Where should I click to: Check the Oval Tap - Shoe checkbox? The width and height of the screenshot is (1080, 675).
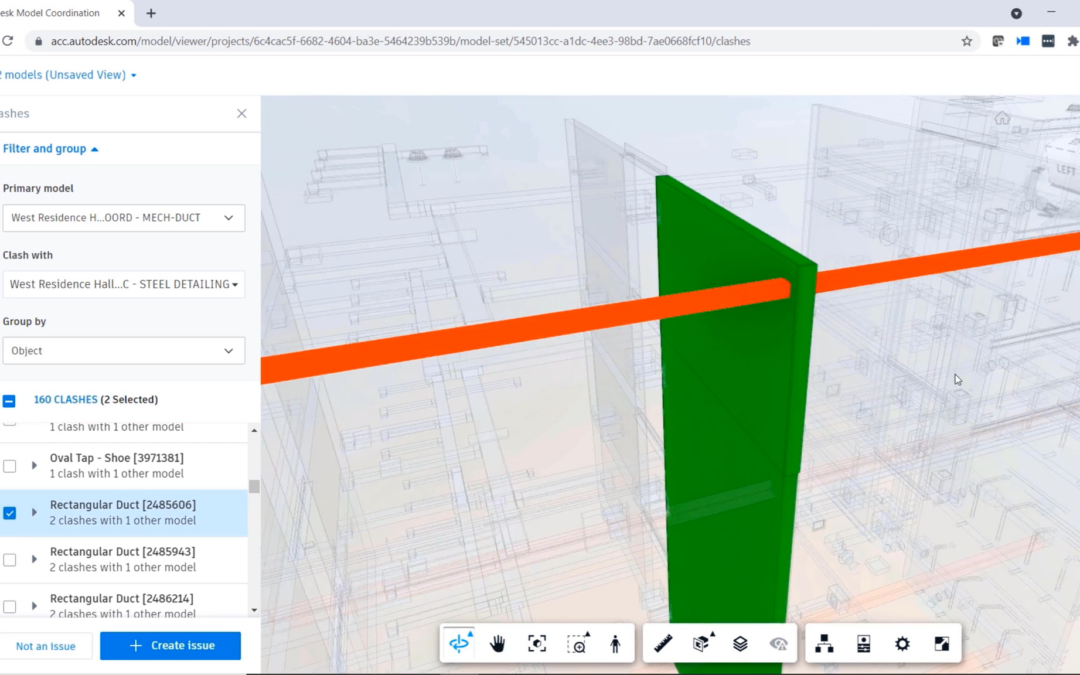pyautogui.click(x=11, y=466)
